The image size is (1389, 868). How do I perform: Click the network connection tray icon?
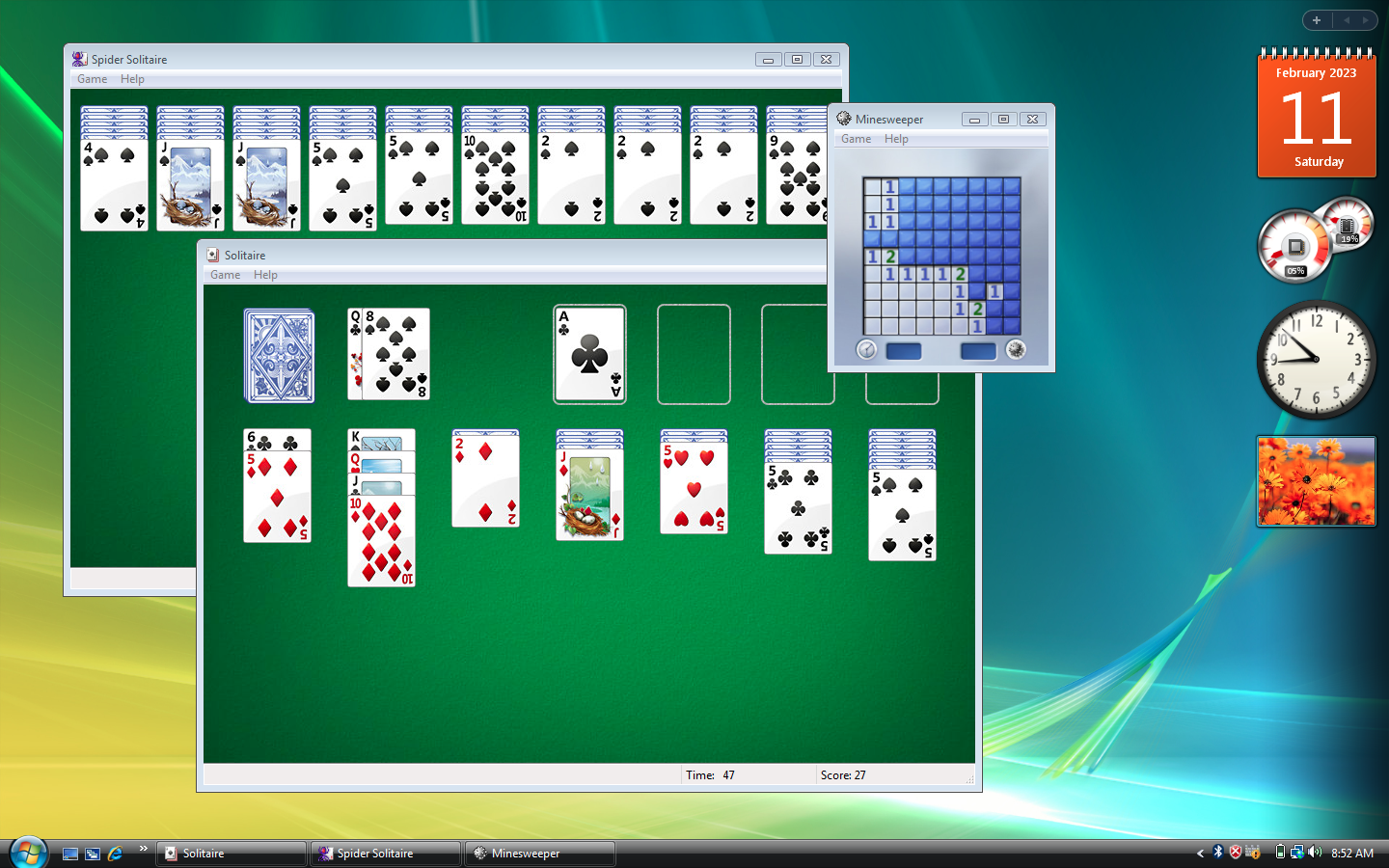pyautogui.click(x=1297, y=853)
